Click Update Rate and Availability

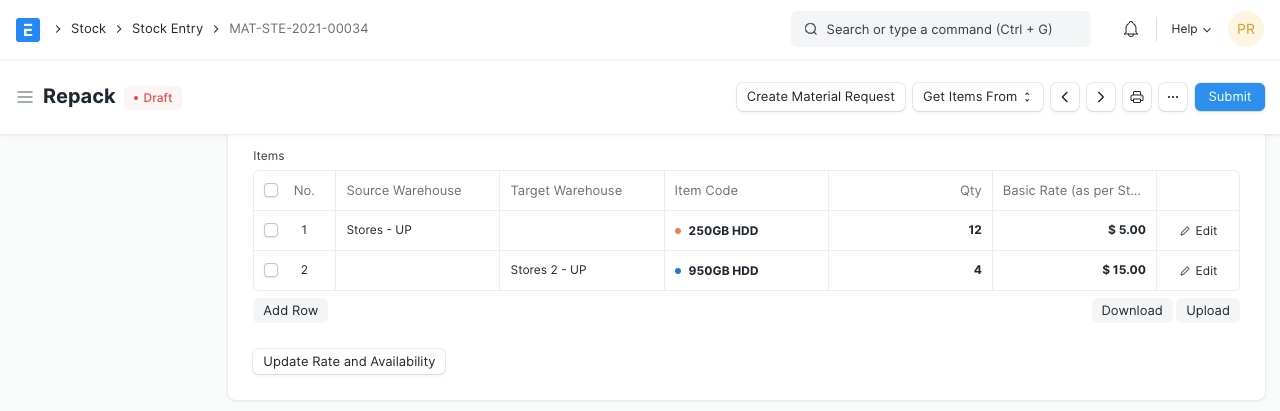click(x=349, y=361)
